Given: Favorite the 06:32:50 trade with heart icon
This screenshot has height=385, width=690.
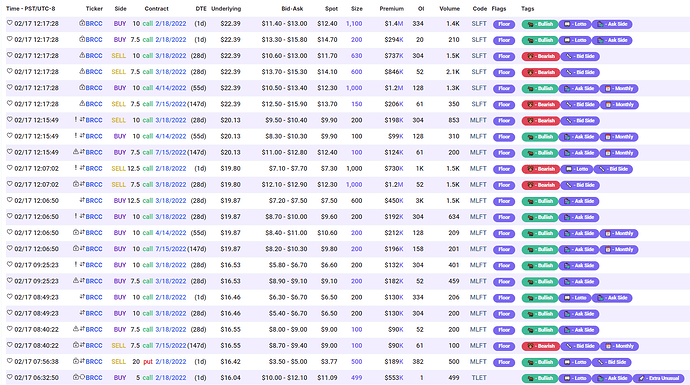Looking at the screenshot, I should pos(9,377).
